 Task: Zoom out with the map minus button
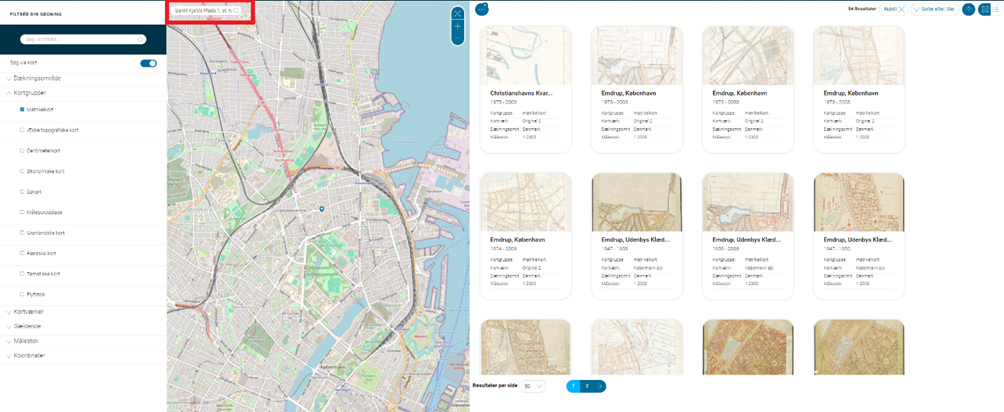pyautogui.click(x=457, y=39)
